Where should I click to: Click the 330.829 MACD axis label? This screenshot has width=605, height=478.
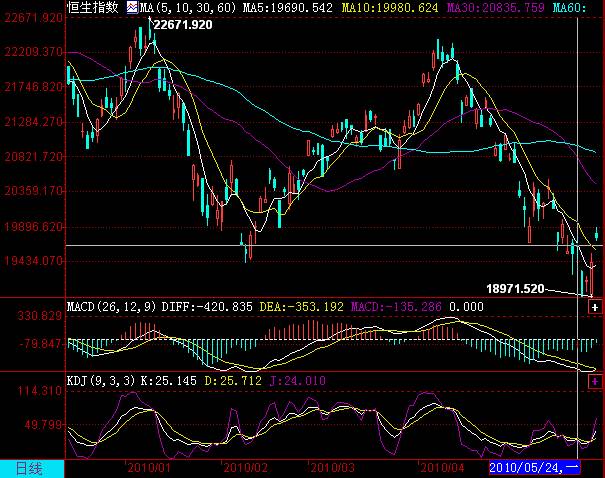40,316
